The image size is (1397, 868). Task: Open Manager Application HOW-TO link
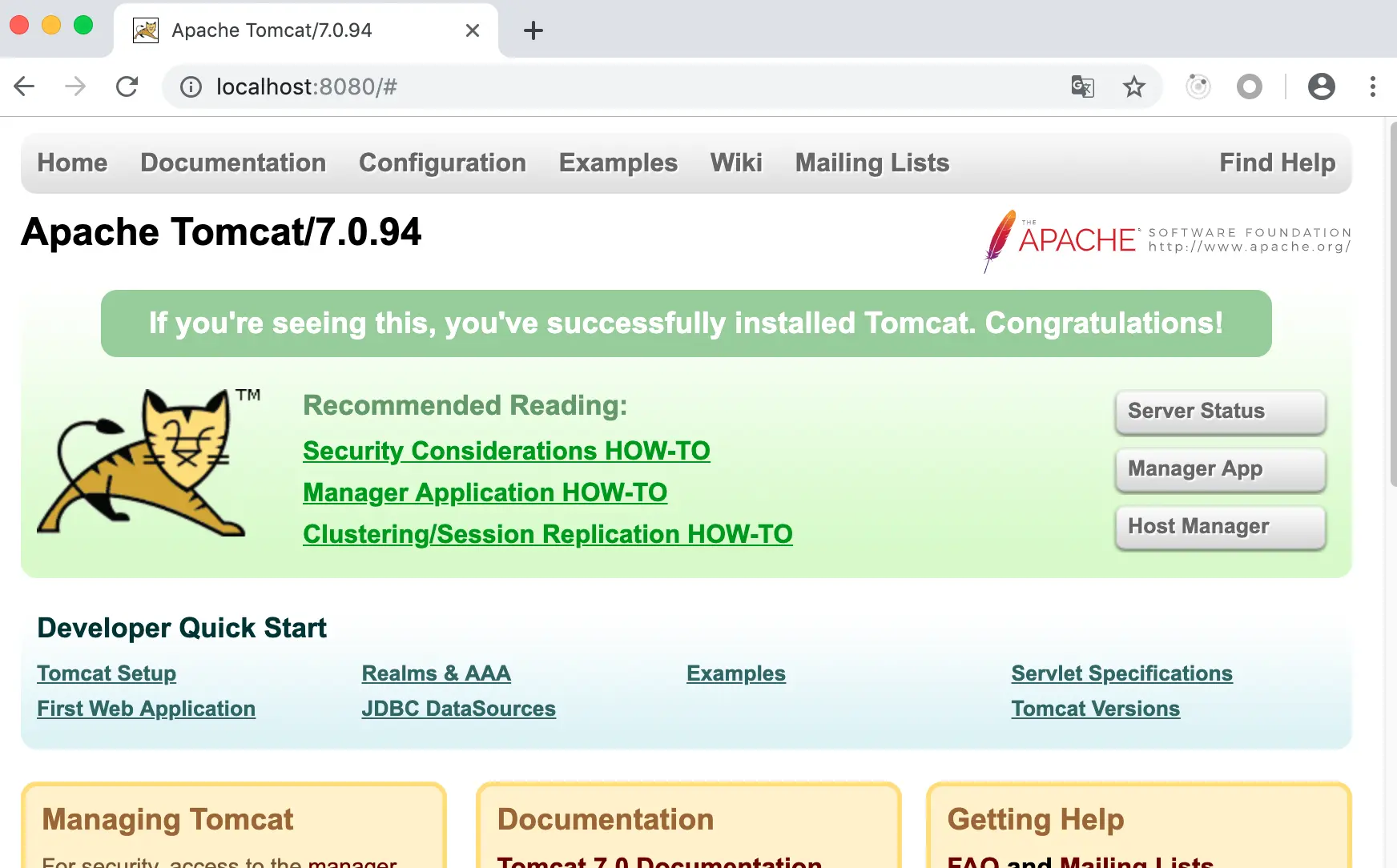point(485,492)
